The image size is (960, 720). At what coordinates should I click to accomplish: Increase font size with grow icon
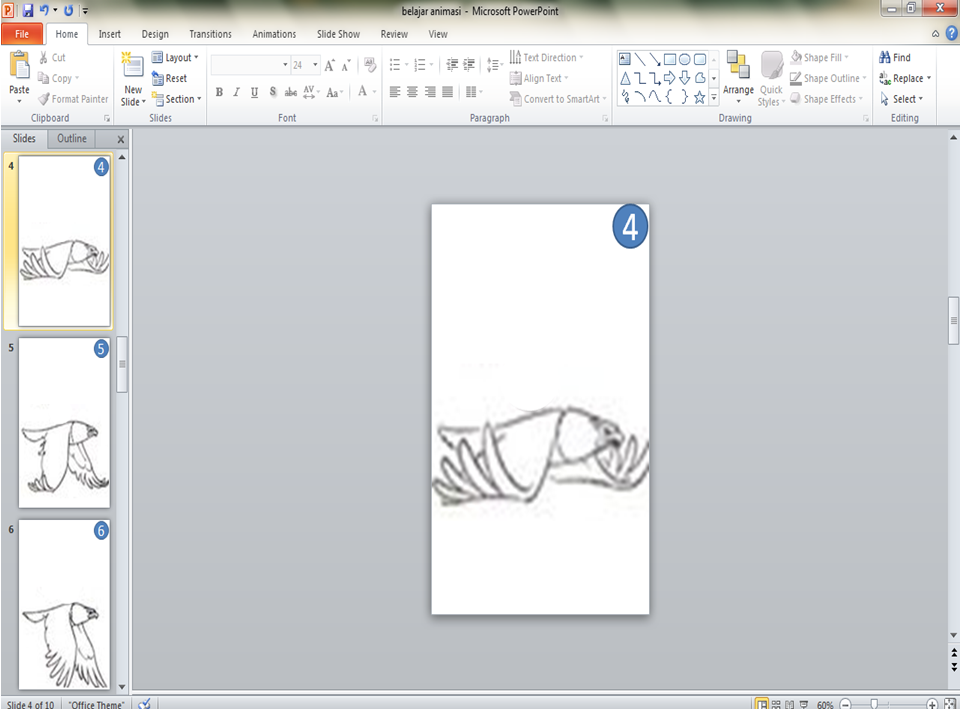click(x=329, y=65)
